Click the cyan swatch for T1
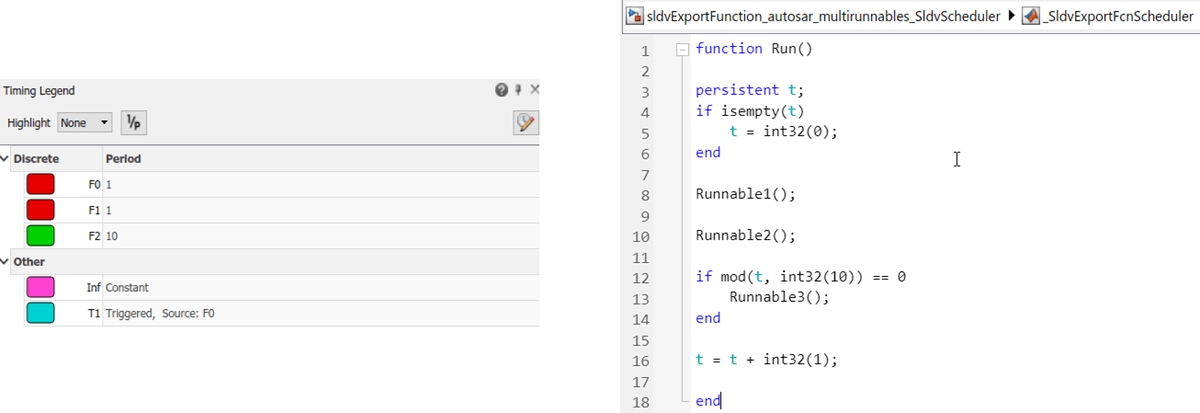The height and width of the screenshot is (413, 1200). point(40,313)
